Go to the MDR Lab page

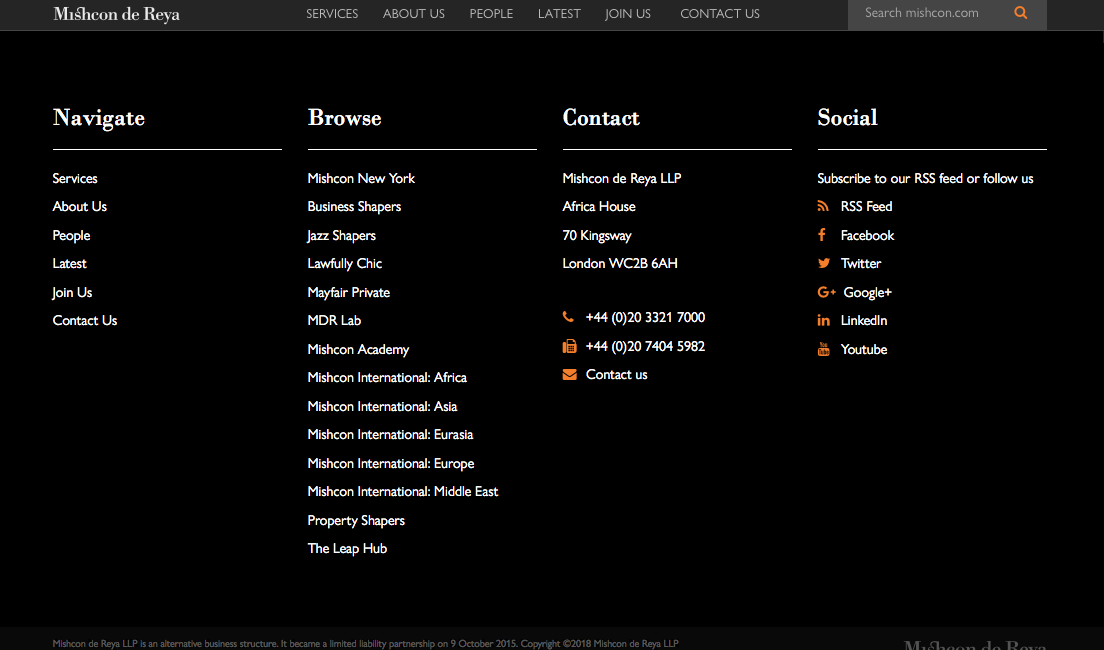(334, 321)
